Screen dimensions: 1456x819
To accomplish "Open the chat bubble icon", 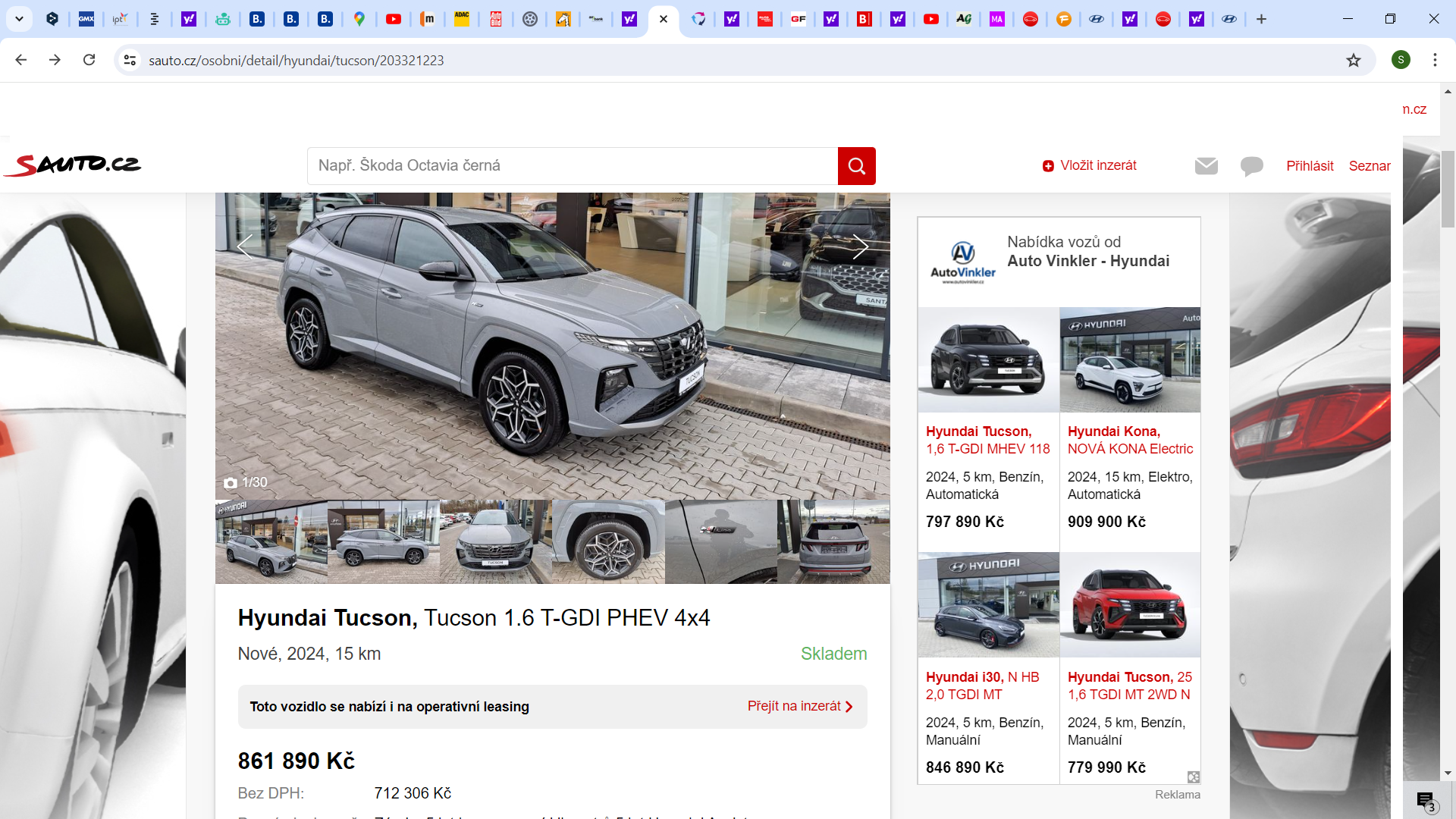I will tap(1251, 165).
